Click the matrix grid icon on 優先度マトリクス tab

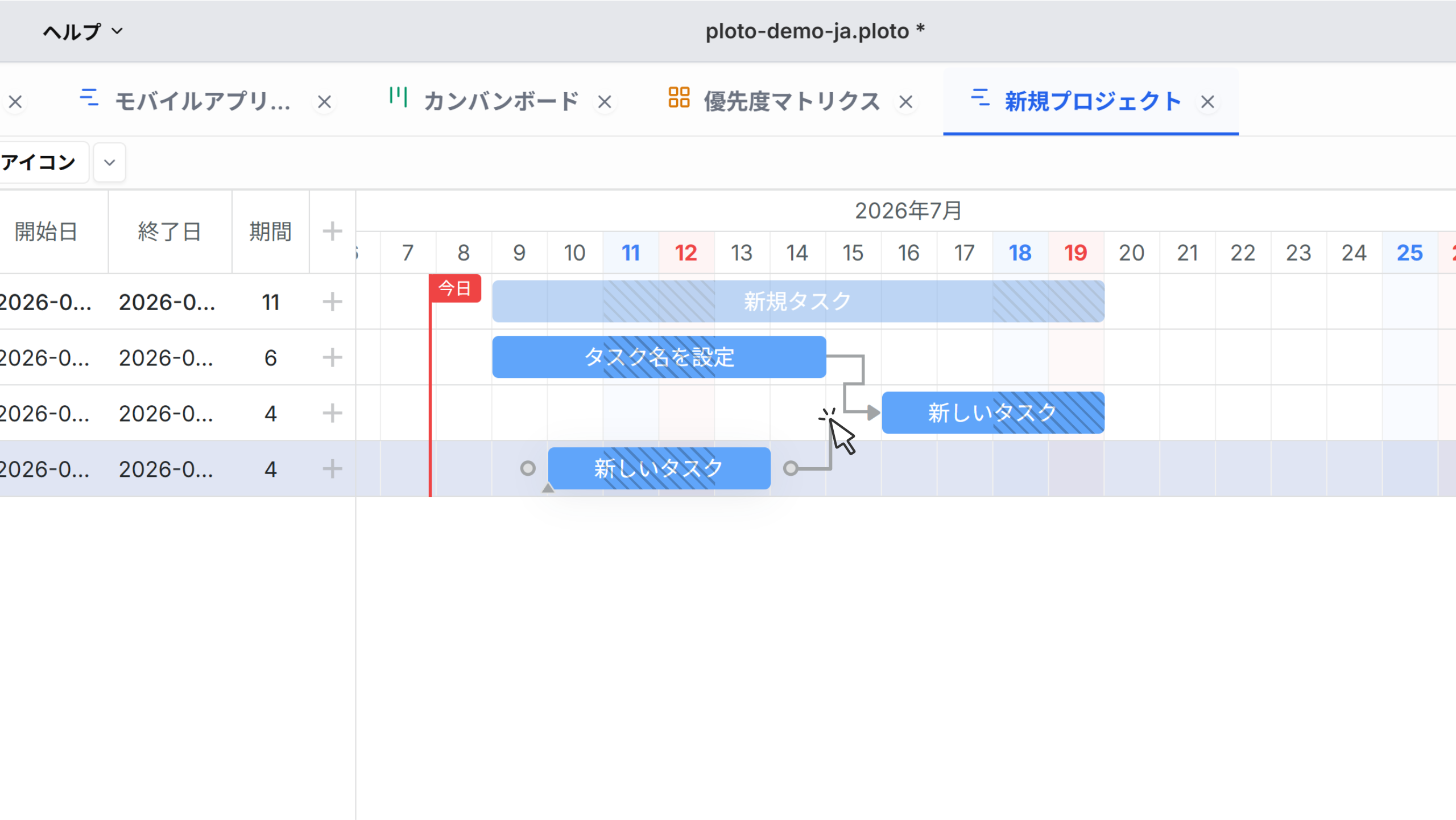pos(679,97)
